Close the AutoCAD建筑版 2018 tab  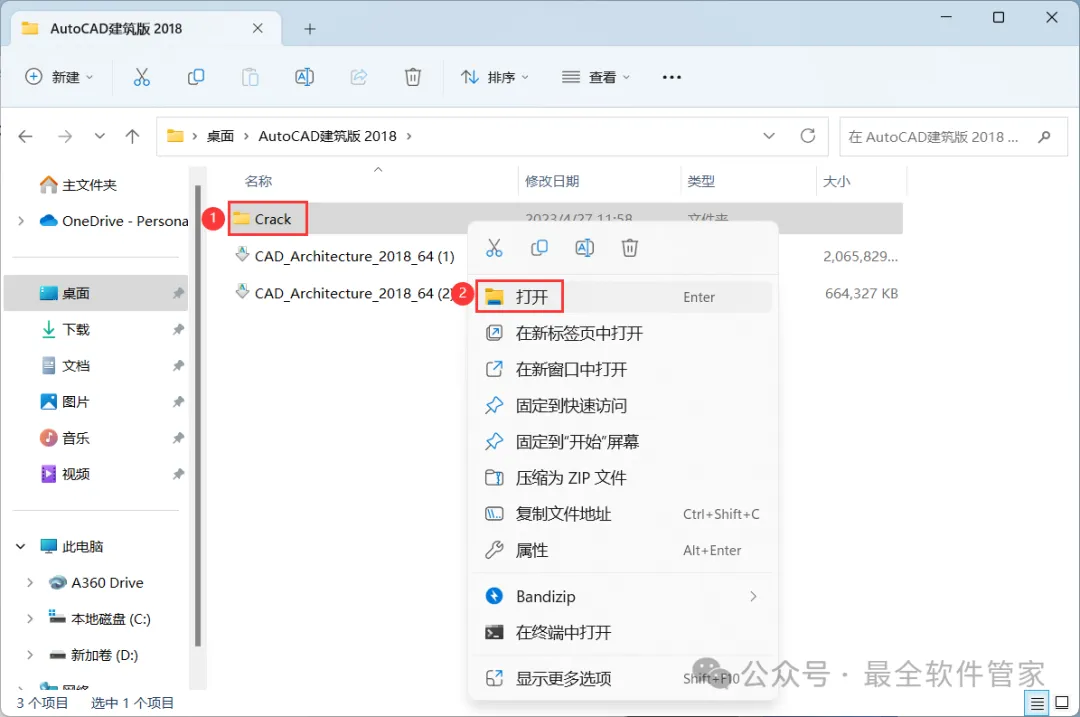point(258,28)
